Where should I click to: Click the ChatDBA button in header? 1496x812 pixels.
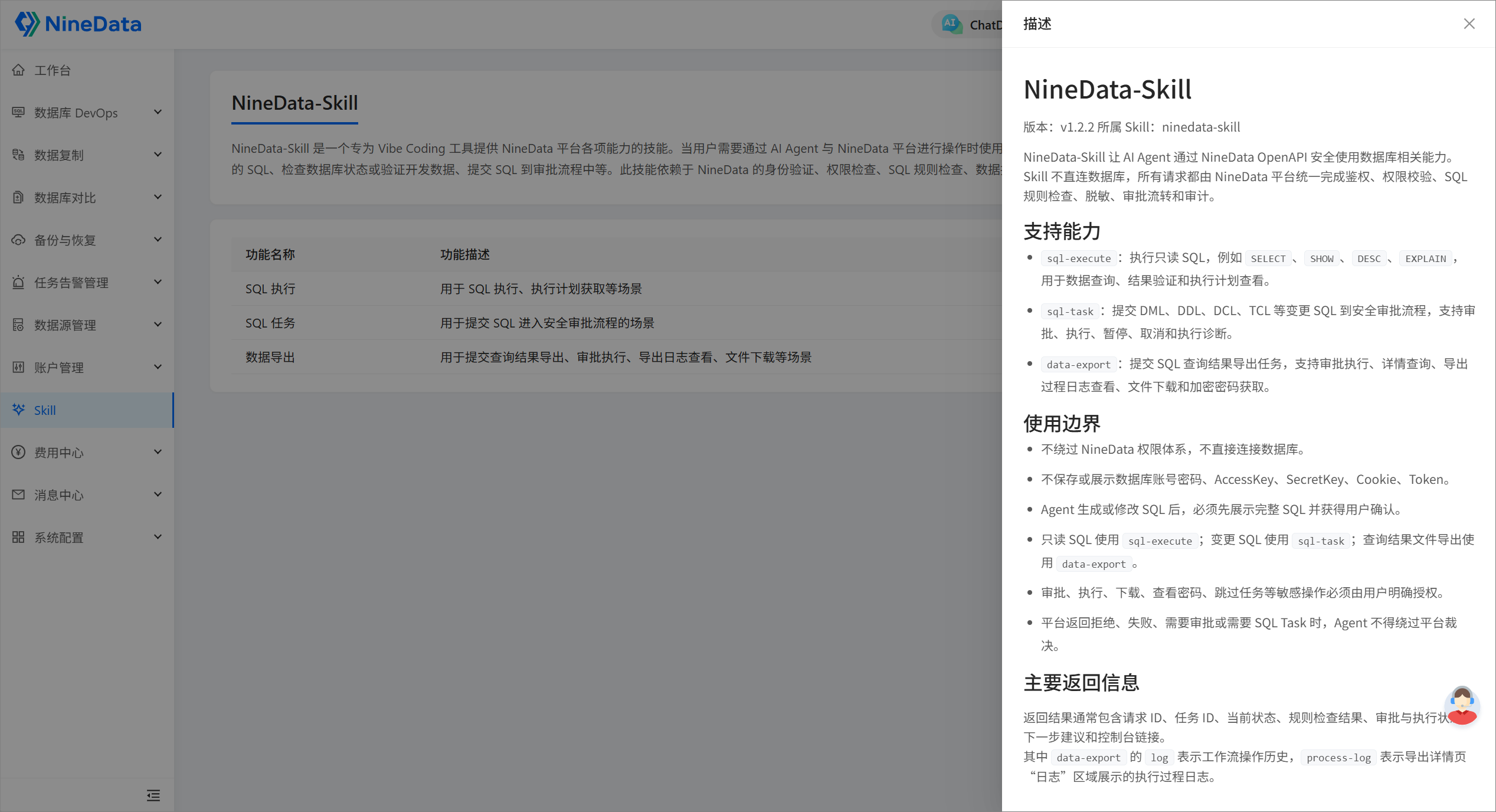968,25
